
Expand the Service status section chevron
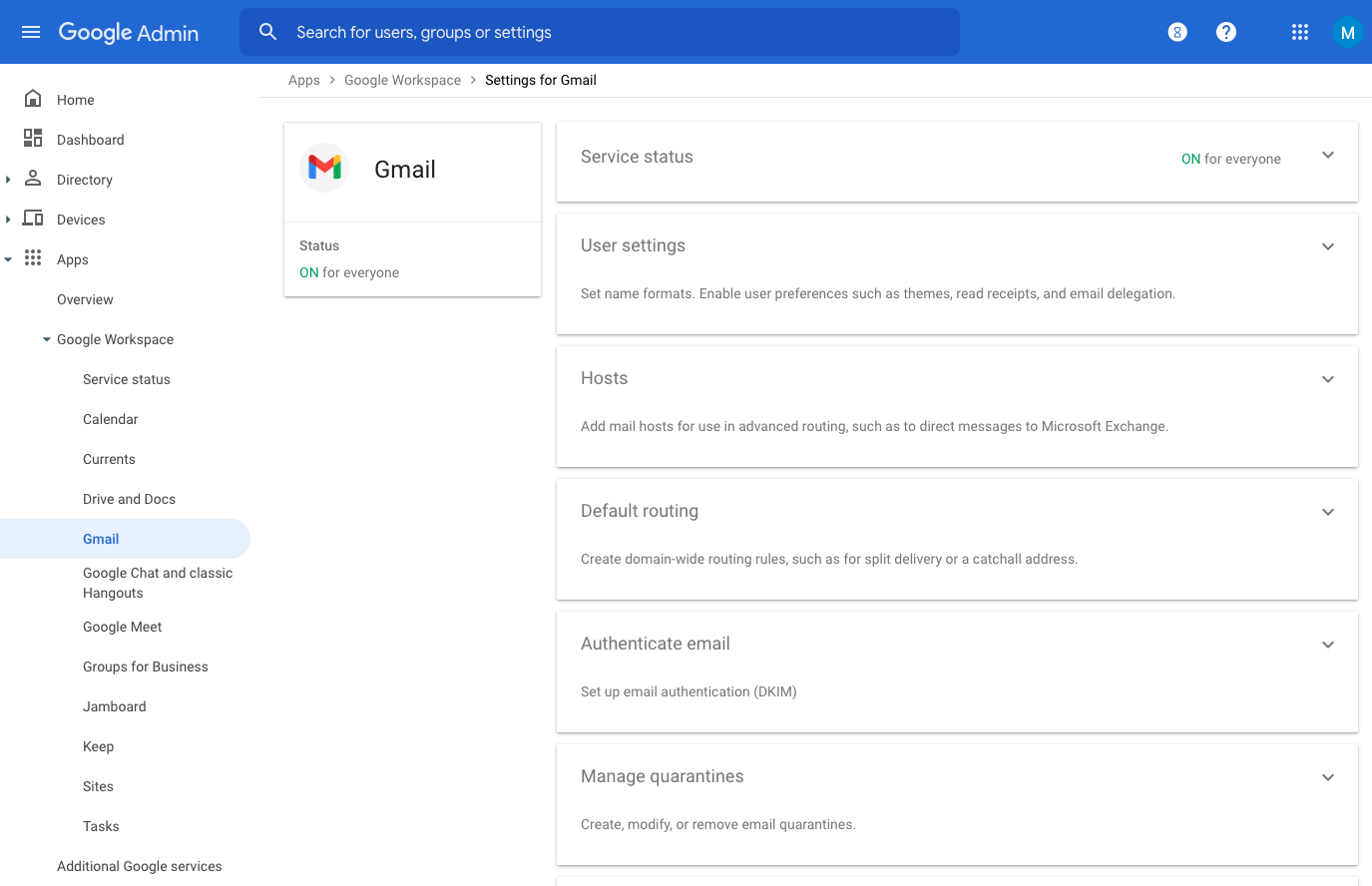pyautogui.click(x=1328, y=155)
